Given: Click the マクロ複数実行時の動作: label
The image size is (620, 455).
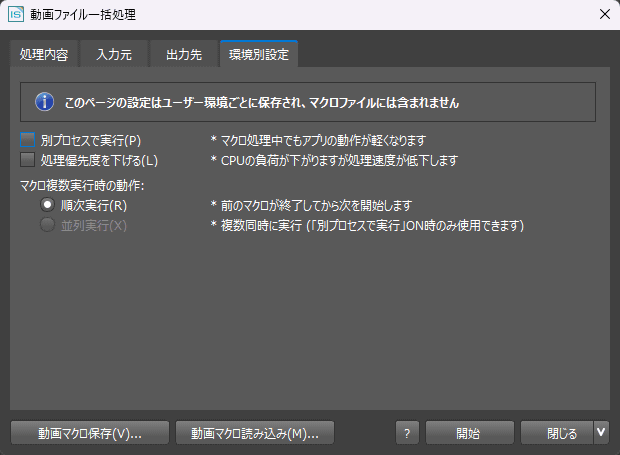Looking at the screenshot, I should pyautogui.click(x=82, y=185).
